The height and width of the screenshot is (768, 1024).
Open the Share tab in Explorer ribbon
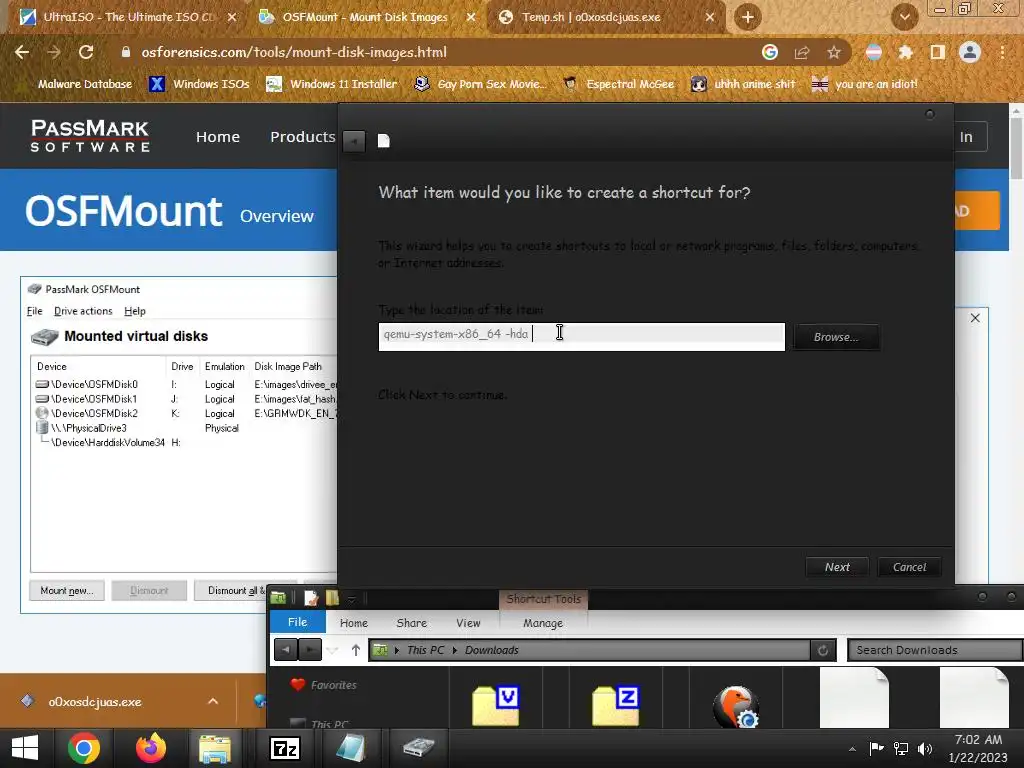[x=411, y=623]
